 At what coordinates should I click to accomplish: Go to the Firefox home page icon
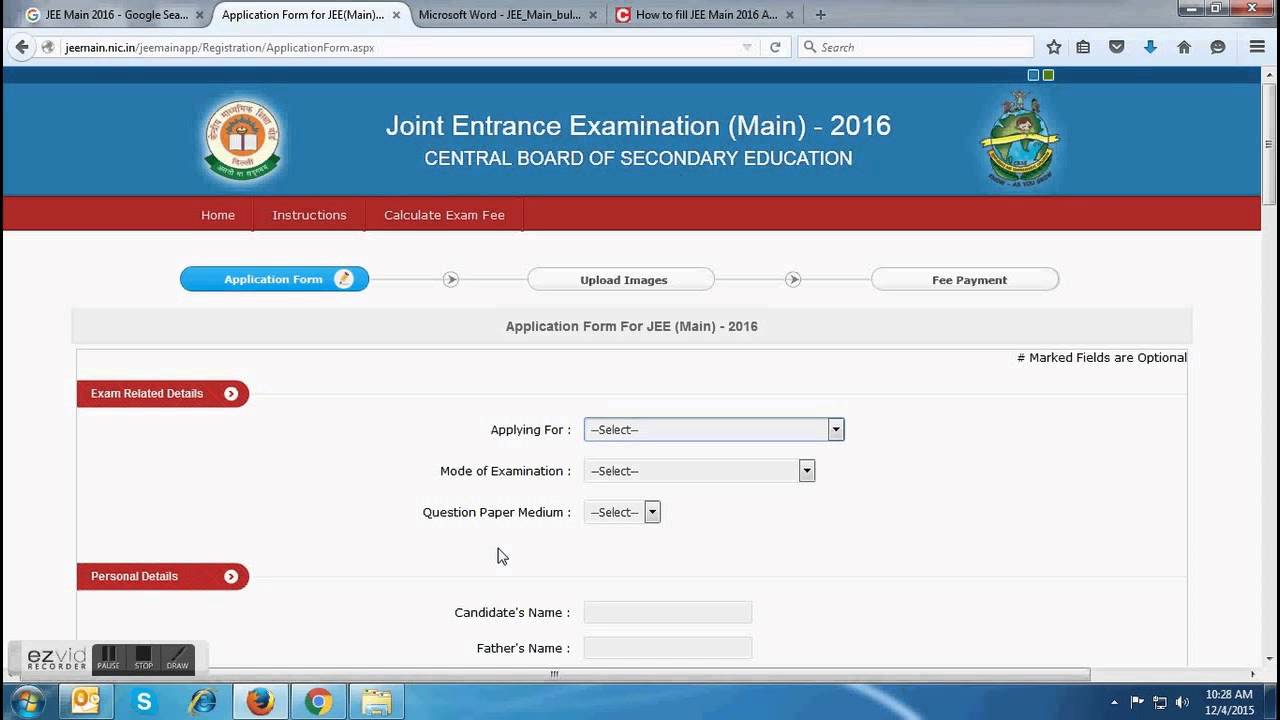pos(1184,47)
